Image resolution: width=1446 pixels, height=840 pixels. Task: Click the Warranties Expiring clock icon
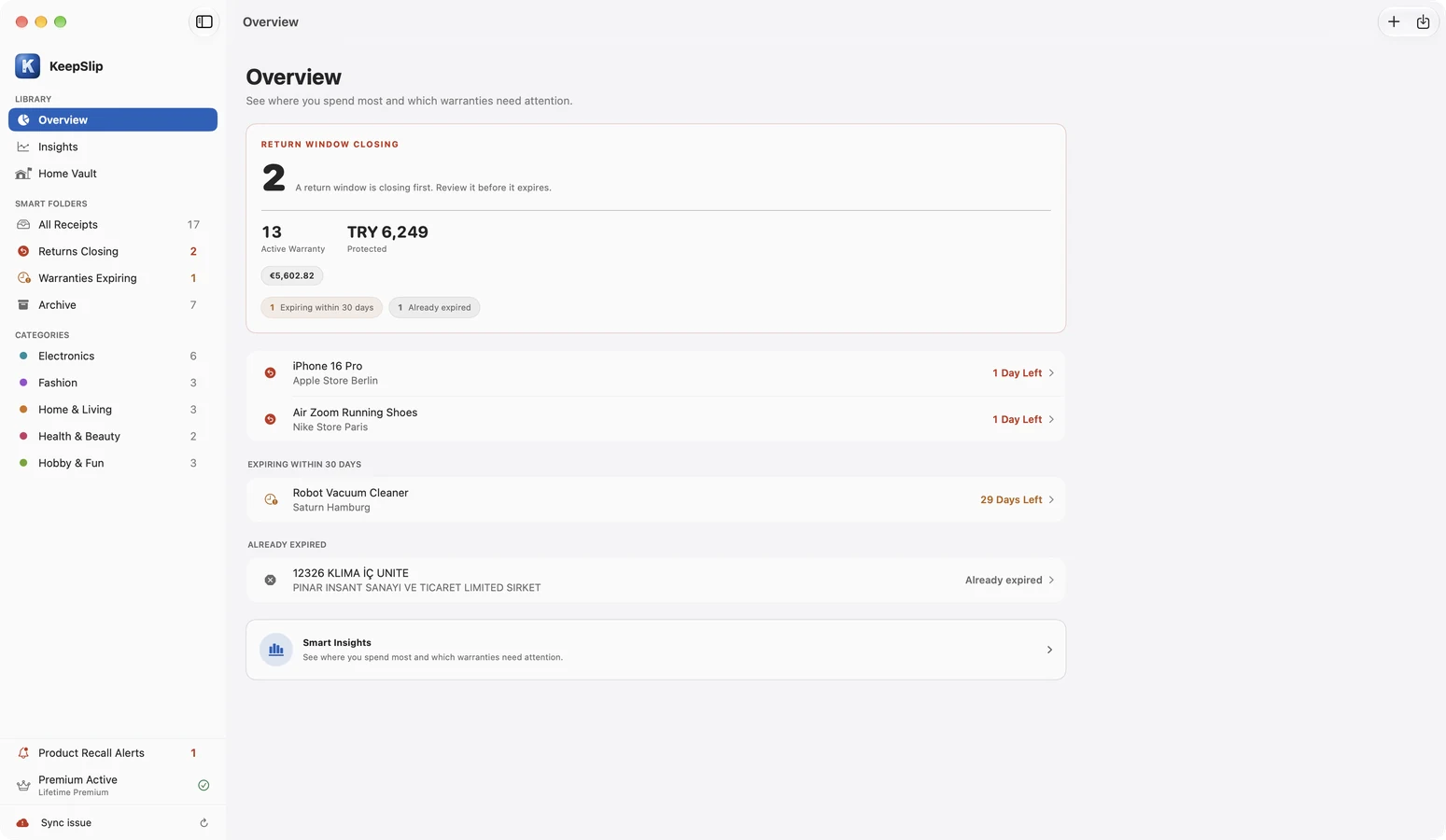pyautogui.click(x=23, y=278)
